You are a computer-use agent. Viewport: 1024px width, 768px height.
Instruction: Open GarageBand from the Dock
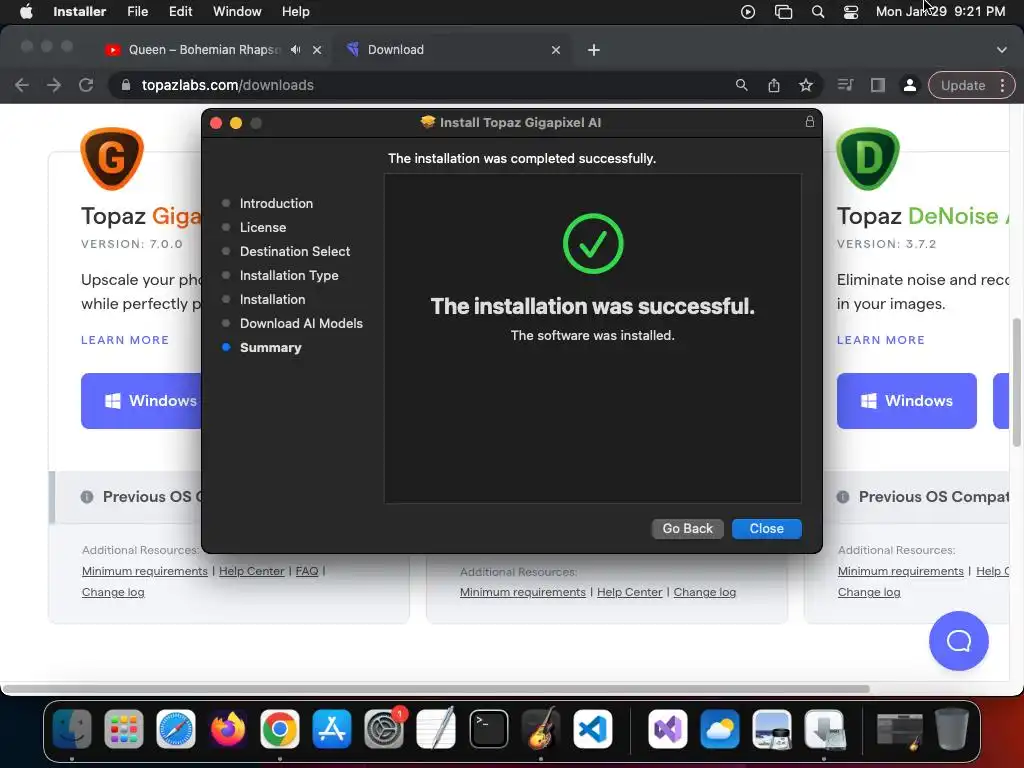coord(541,729)
